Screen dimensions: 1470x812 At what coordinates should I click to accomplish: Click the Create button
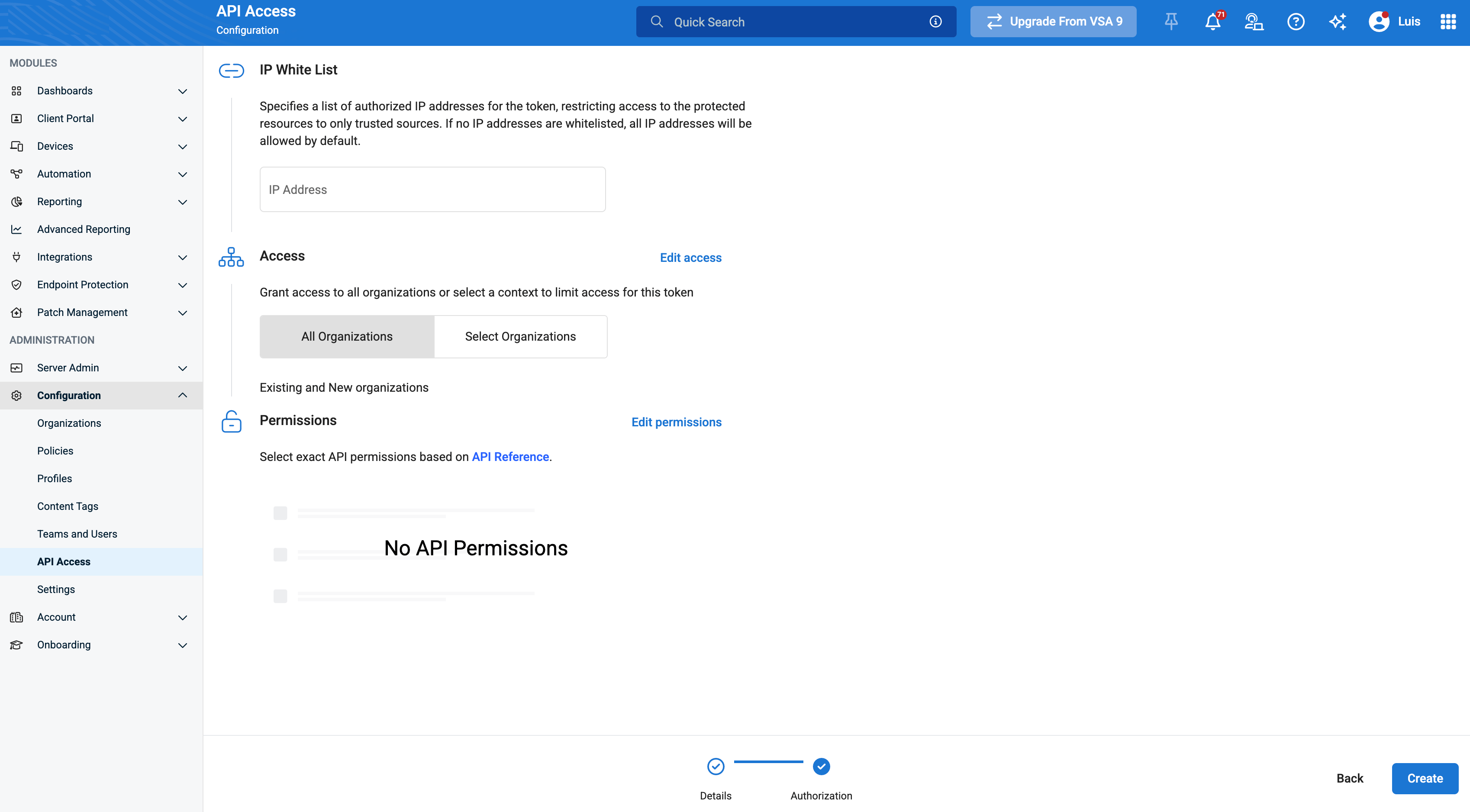coord(1425,778)
